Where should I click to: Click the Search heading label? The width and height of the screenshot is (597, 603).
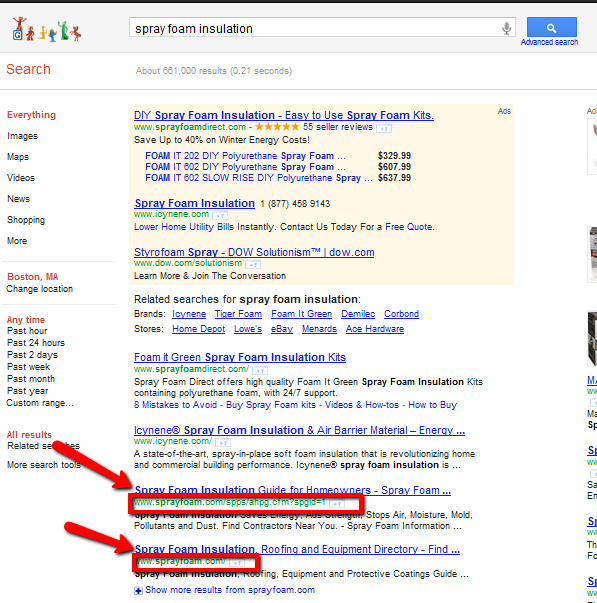click(x=28, y=70)
